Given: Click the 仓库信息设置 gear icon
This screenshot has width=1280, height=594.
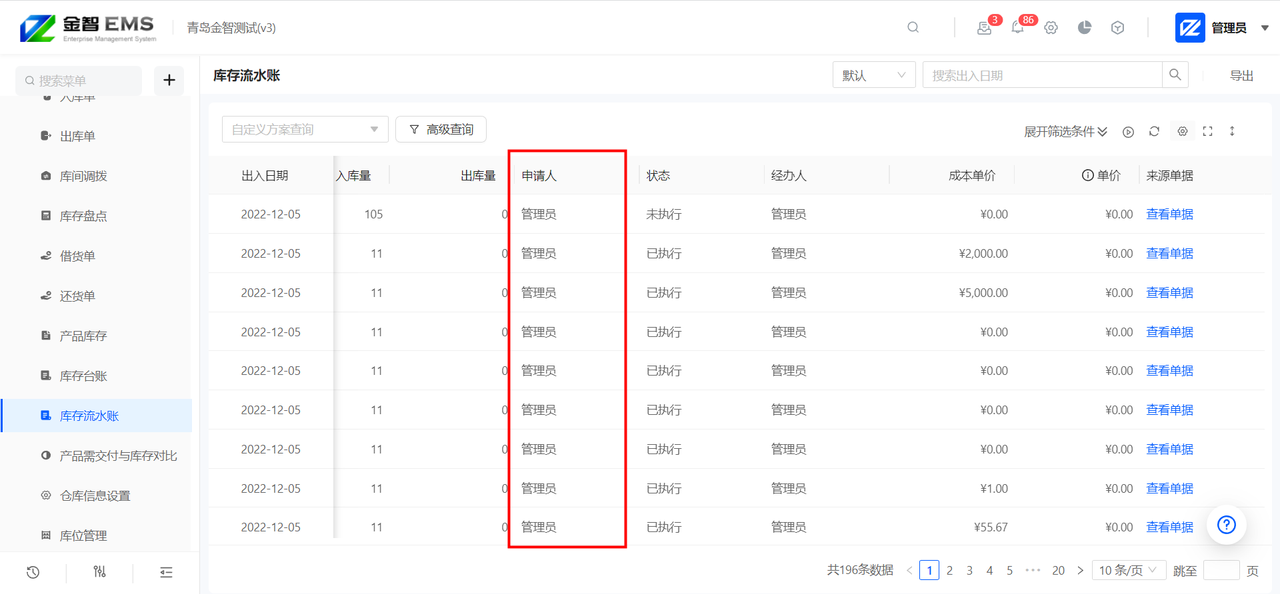Looking at the screenshot, I should click(x=46, y=496).
